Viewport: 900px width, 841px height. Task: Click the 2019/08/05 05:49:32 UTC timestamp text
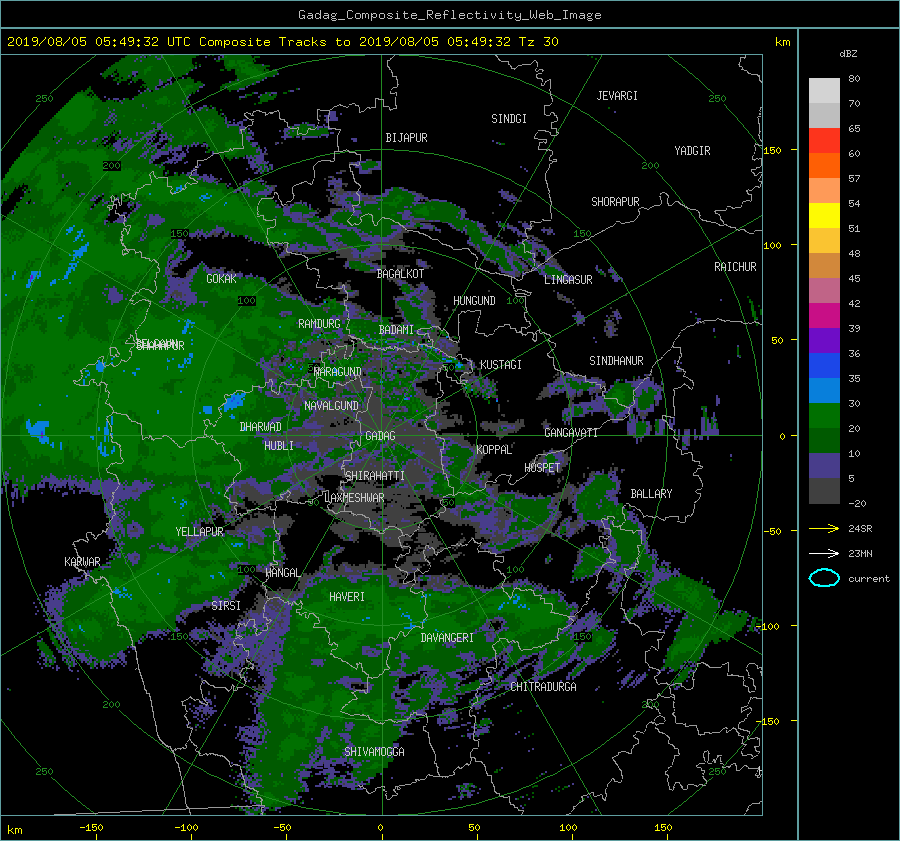[91, 42]
